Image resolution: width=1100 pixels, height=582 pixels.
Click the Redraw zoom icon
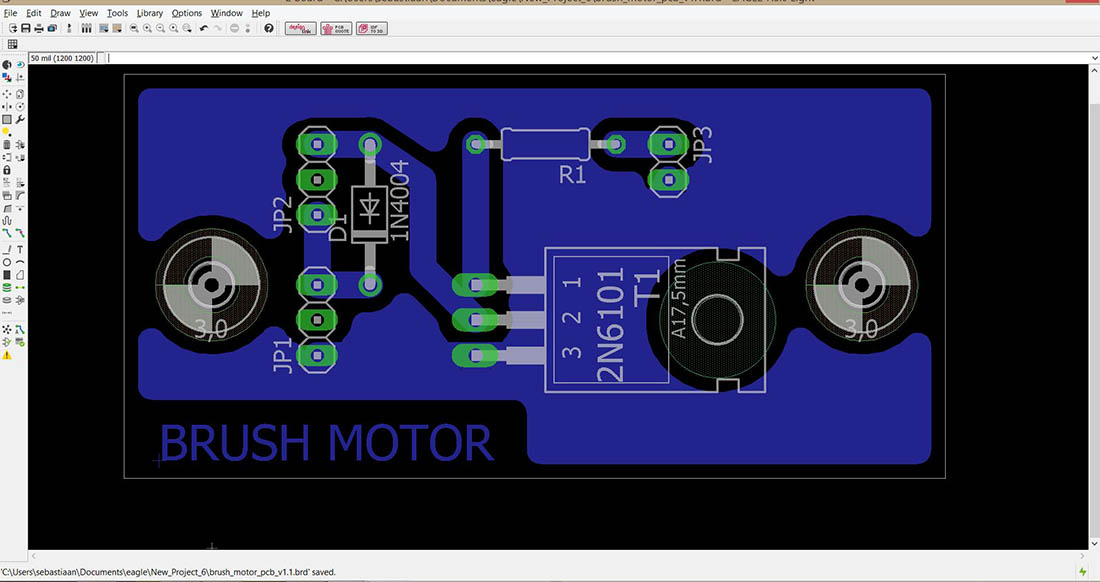[174, 28]
